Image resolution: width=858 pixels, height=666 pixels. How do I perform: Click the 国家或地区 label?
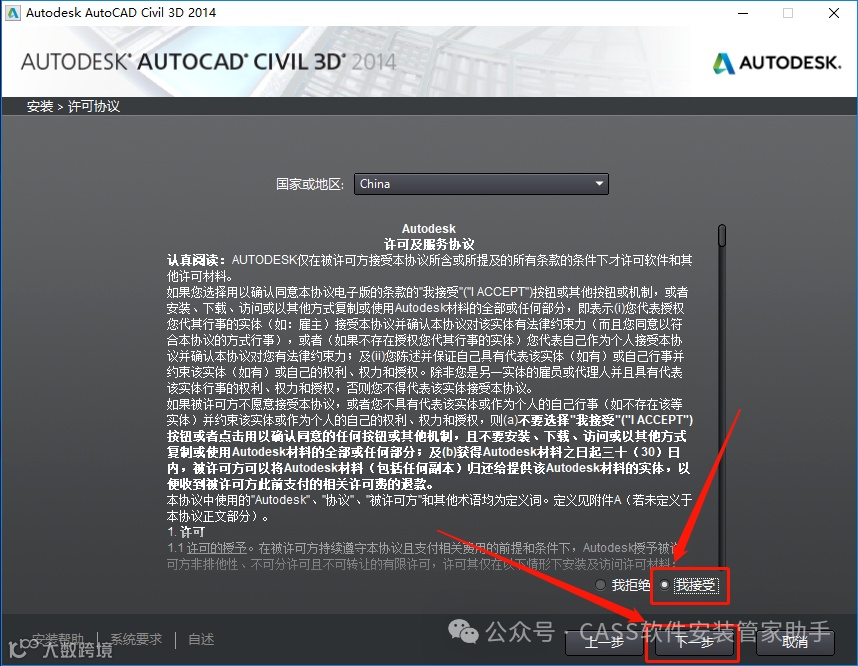pyautogui.click(x=310, y=184)
